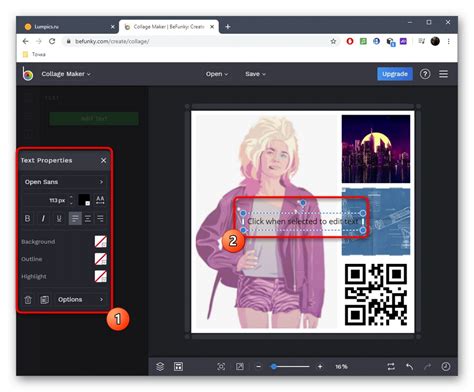Select right text alignment
Viewport: 474px width, 392px height.
click(x=100, y=219)
